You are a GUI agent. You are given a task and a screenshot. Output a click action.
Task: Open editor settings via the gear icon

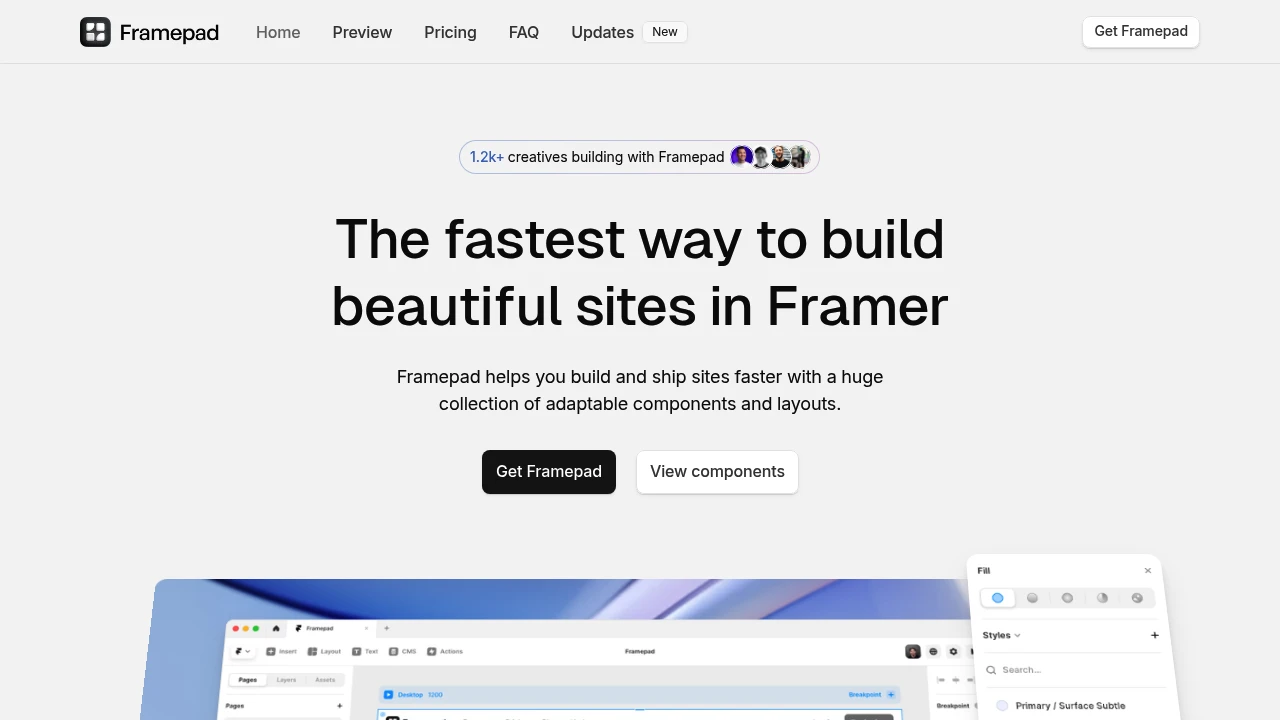(952, 651)
